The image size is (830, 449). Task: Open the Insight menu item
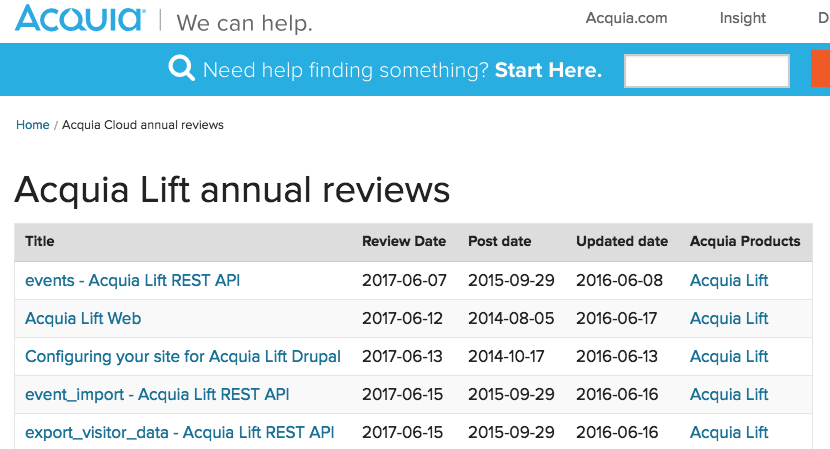tap(742, 18)
